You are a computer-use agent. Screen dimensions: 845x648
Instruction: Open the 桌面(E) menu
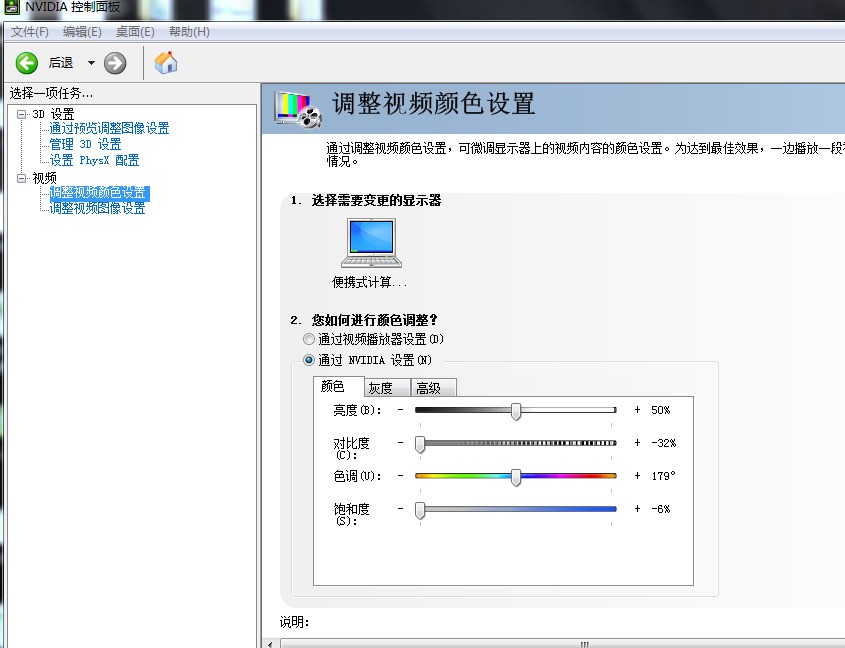[x=135, y=32]
